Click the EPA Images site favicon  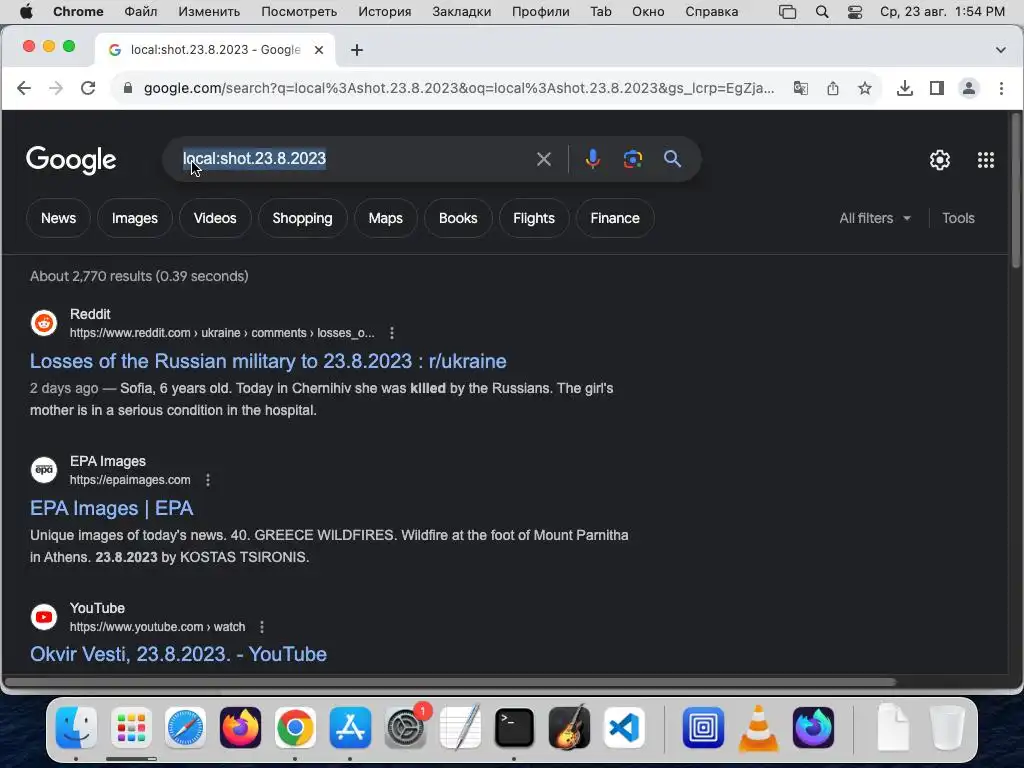point(44,470)
